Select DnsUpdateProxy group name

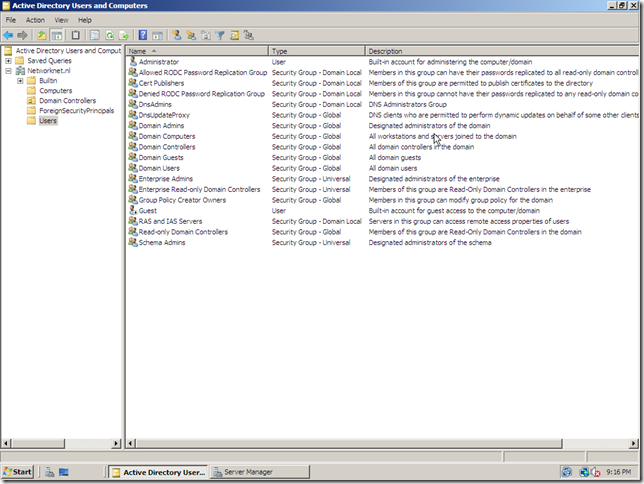point(164,115)
